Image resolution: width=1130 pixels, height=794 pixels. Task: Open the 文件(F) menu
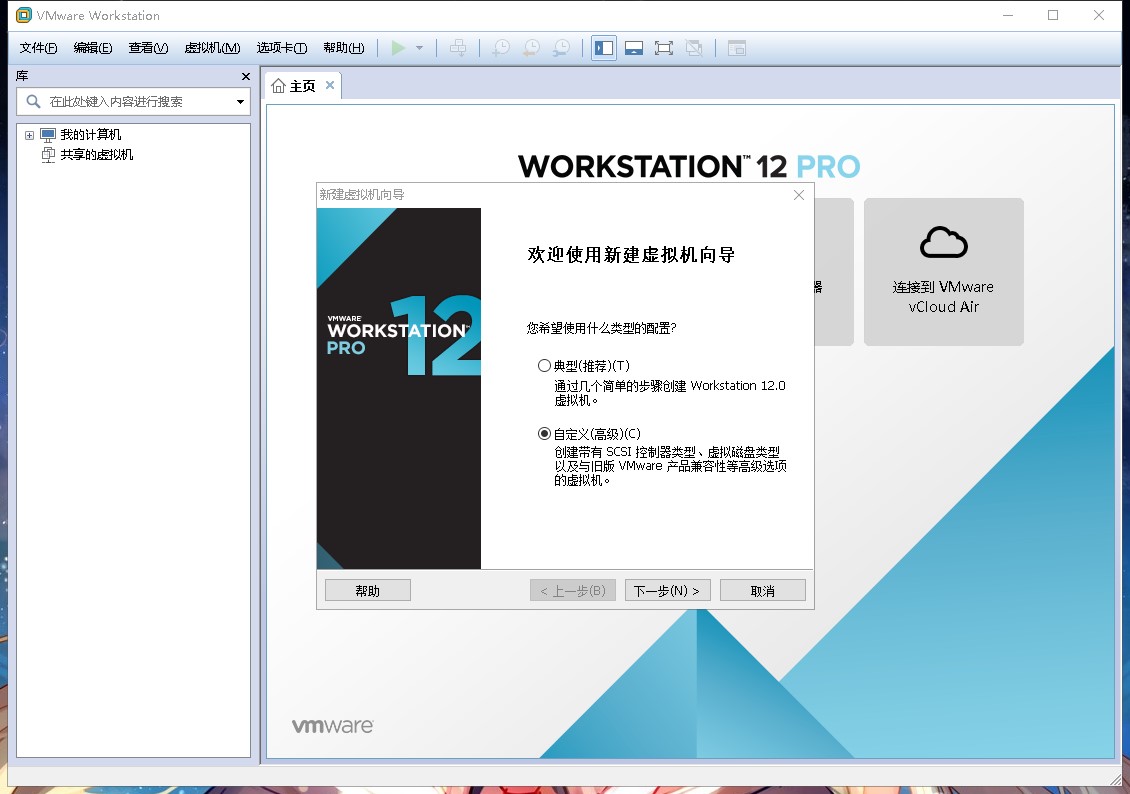(x=38, y=48)
